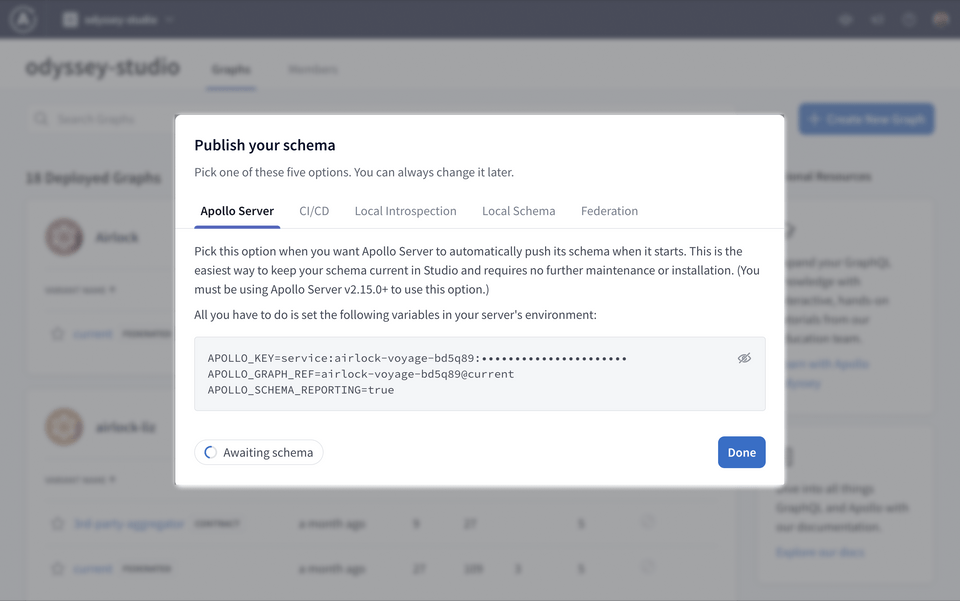Reveal the hidden APOLLO_KEY value
The width and height of the screenshot is (960, 601).
coord(744,358)
